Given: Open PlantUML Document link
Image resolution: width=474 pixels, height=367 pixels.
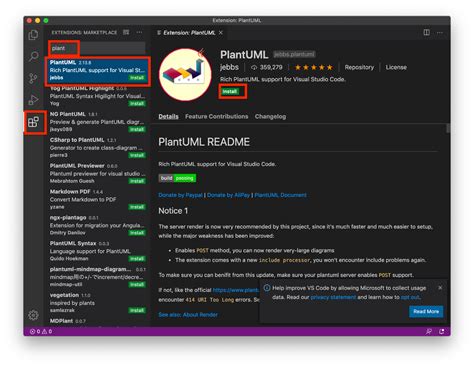Looking at the screenshot, I should pos(280,195).
